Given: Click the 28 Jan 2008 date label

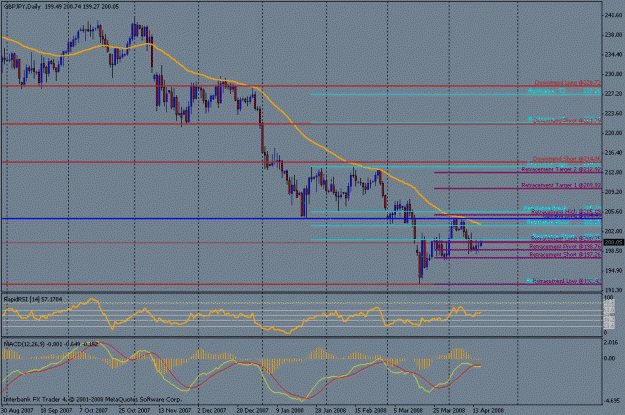Looking at the screenshot, I should click(330, 410).
